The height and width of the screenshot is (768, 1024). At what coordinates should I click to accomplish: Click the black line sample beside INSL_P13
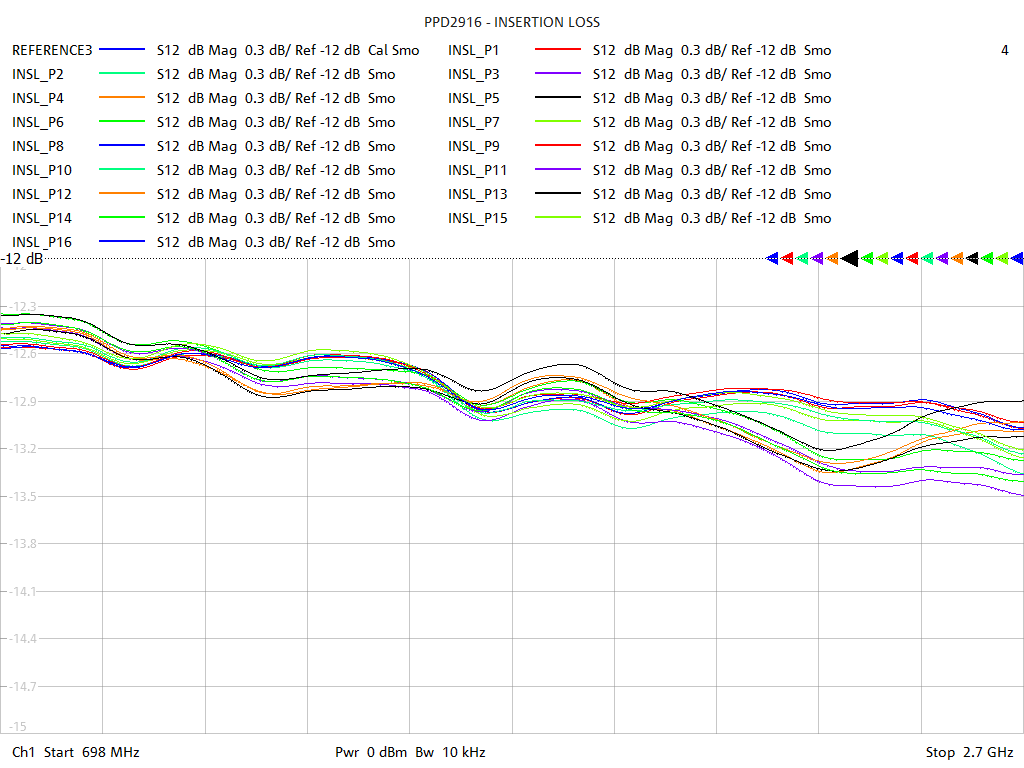pyautogui.click(x=558, y=193)
